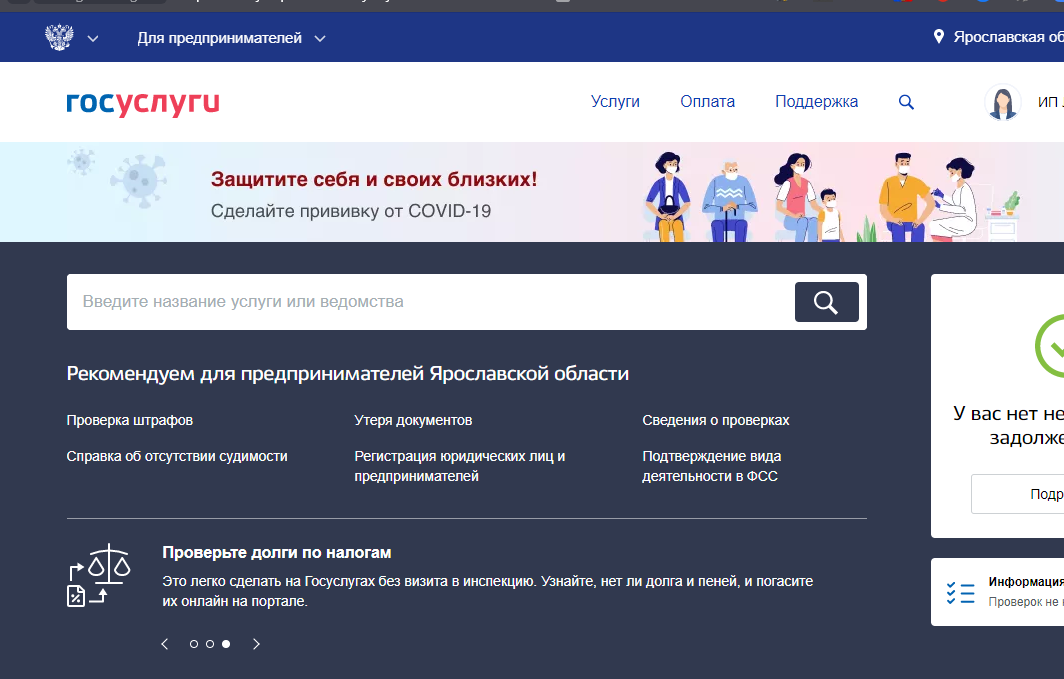This screenshot has width=1064, height=679.
Task: Open the Услуги menu
Action: click(615, 101)
